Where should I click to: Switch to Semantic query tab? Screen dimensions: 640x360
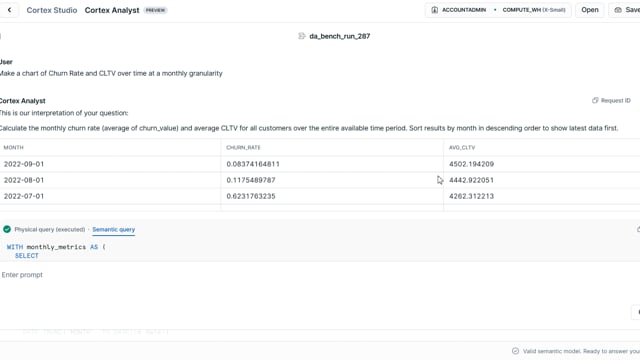(113, 230)
